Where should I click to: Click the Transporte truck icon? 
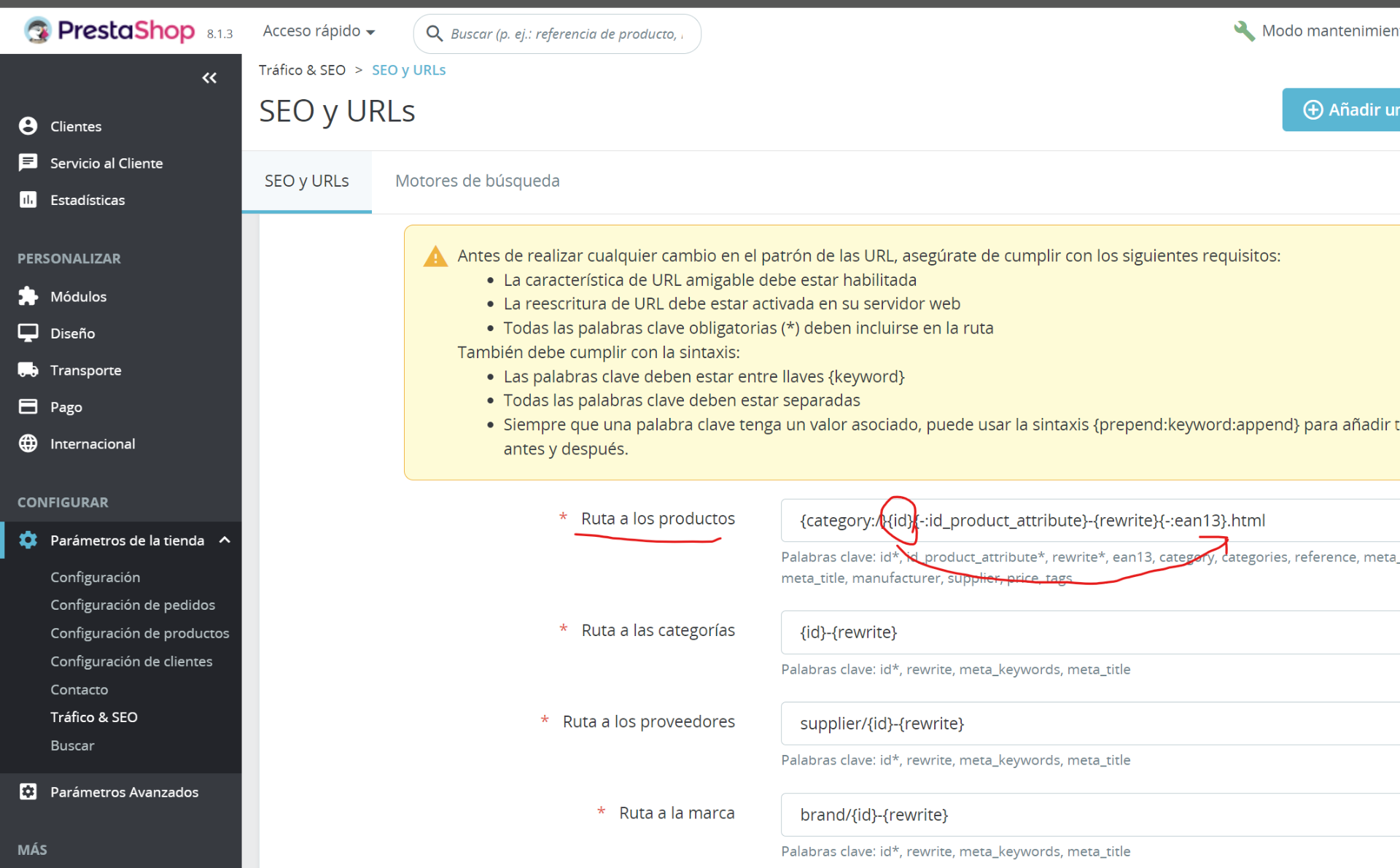click(28, 370)
